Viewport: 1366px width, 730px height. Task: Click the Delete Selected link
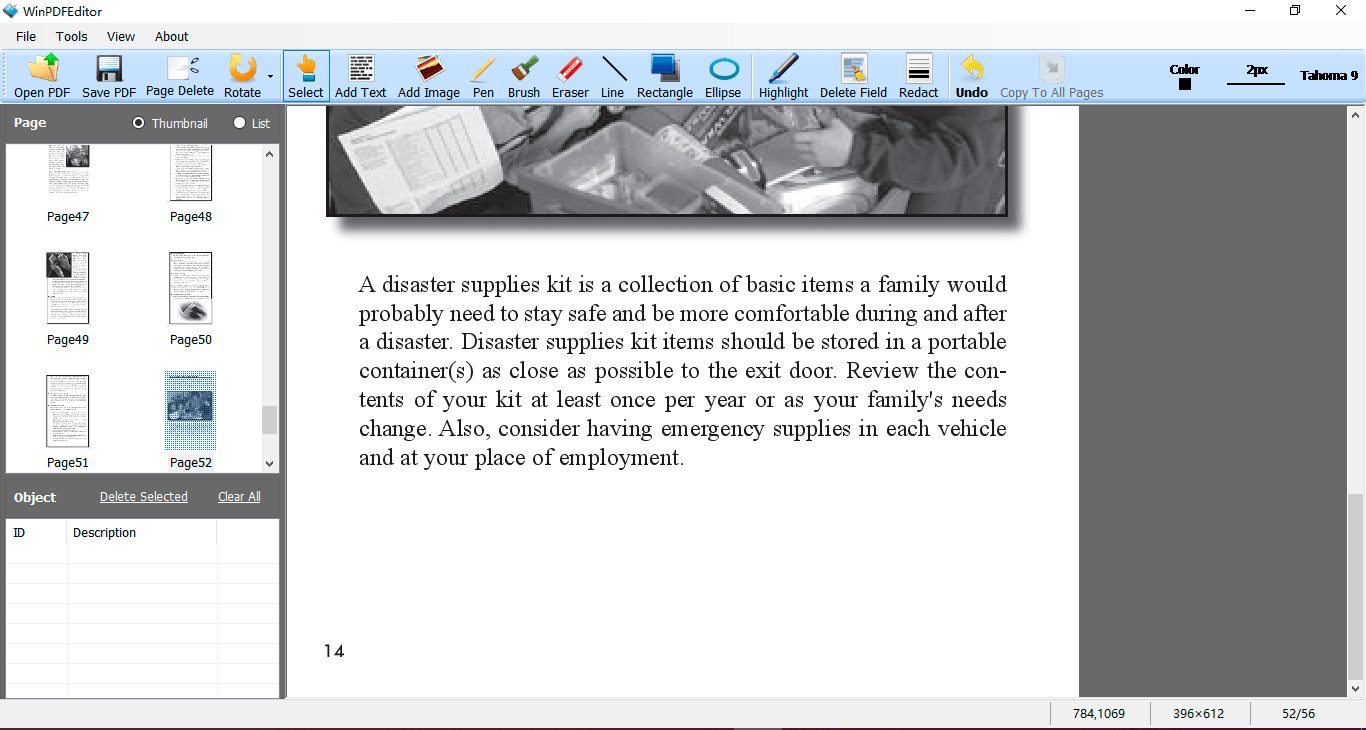tap(143, 496)
